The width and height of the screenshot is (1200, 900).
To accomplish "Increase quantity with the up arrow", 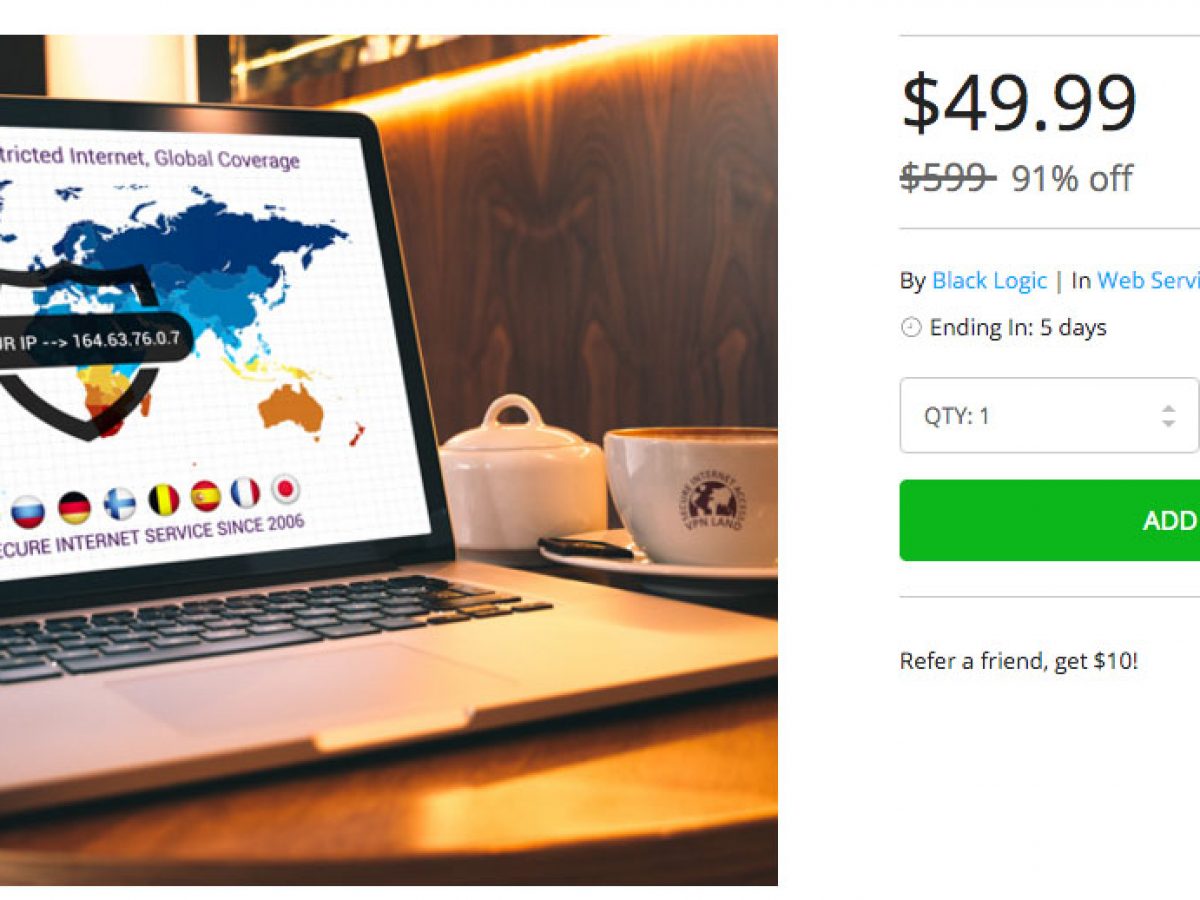I will pyautogui.click(x=1168, y=407).
